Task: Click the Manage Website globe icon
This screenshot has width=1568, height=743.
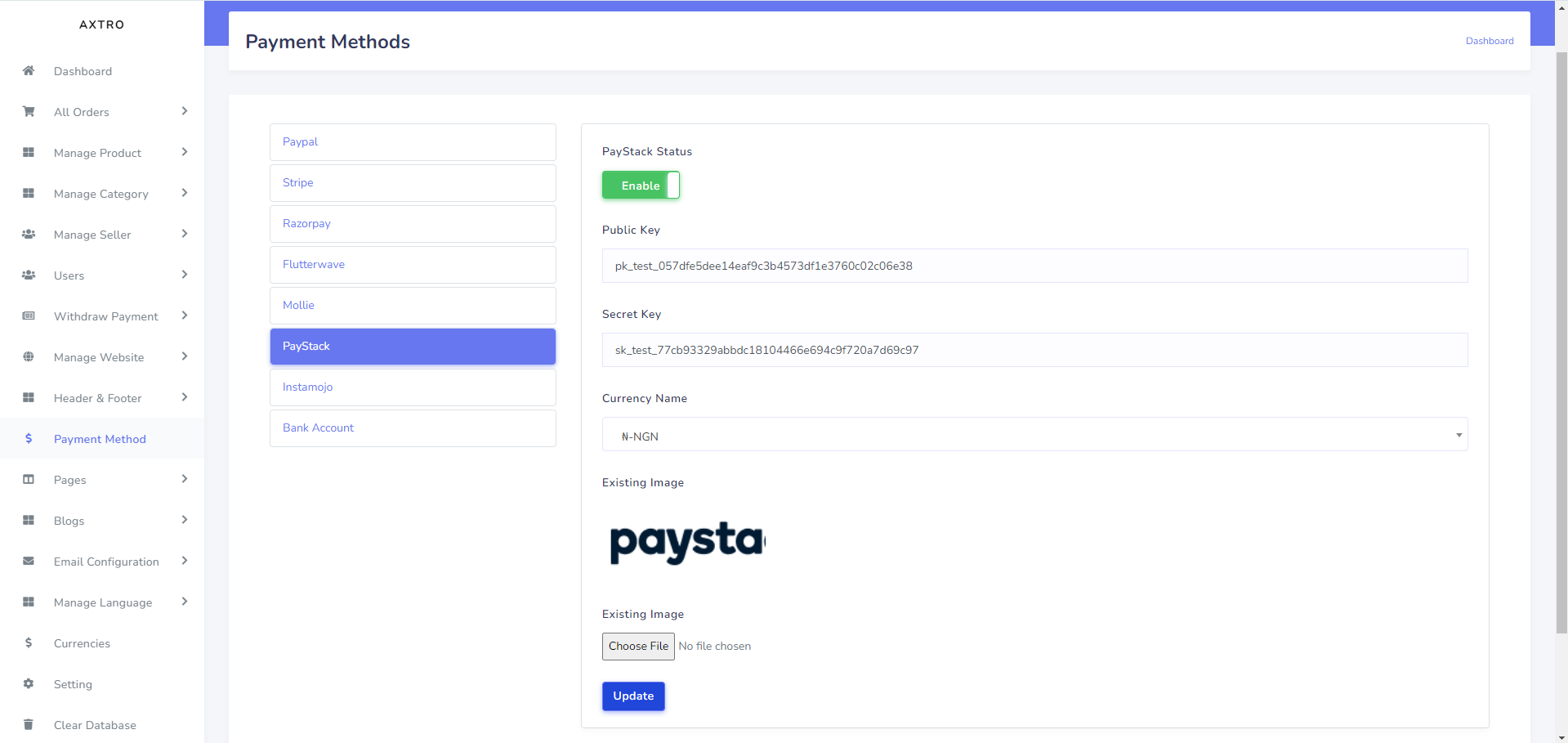Action: 29,357
